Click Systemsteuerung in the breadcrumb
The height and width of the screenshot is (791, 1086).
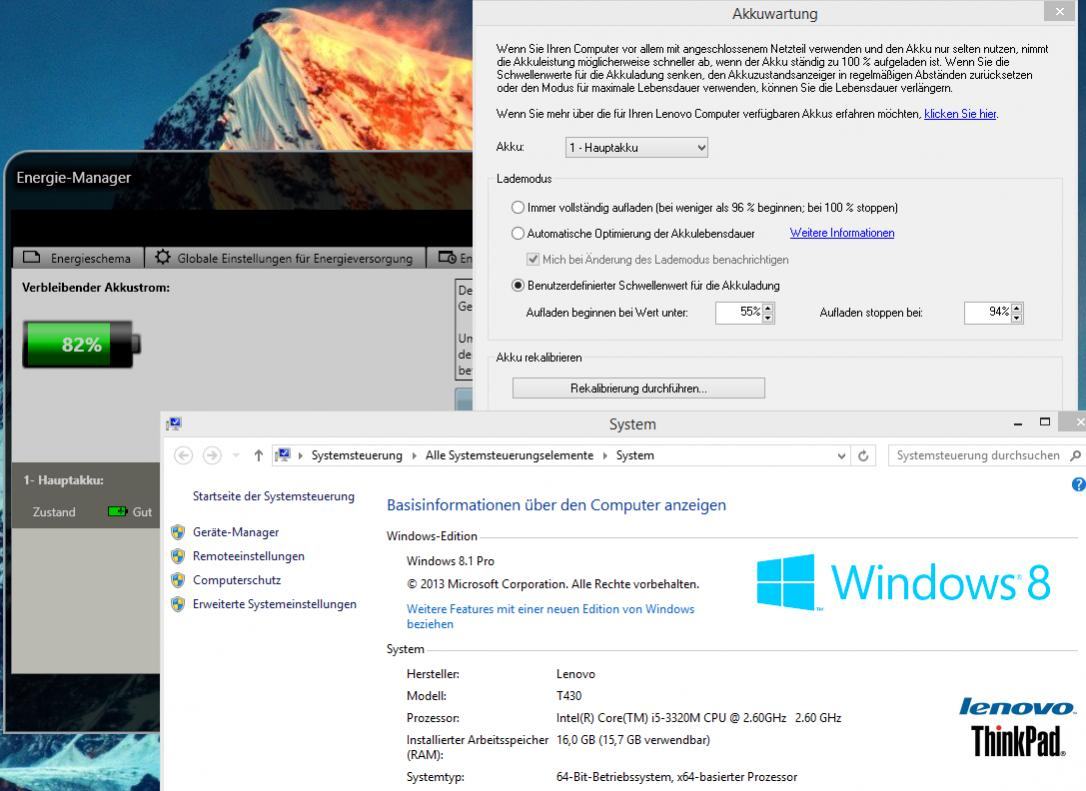357,455
